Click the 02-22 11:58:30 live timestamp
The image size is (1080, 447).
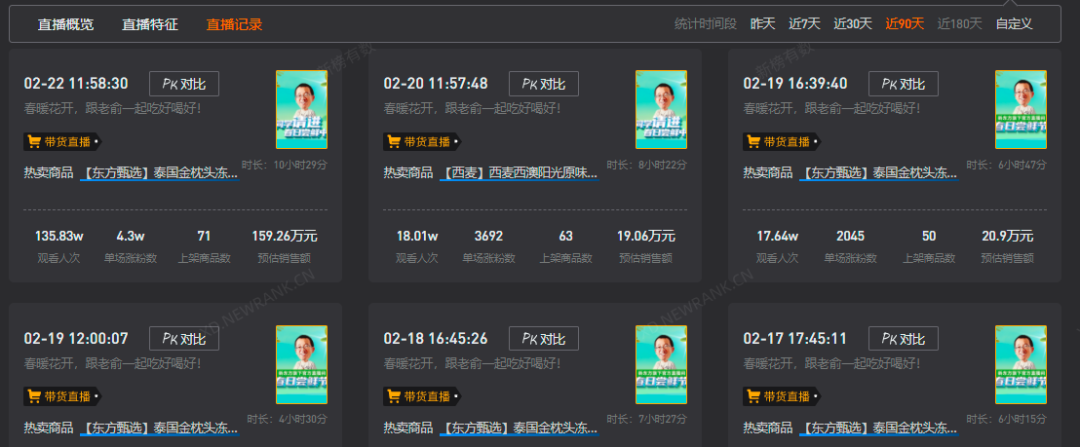click(76, 84)
